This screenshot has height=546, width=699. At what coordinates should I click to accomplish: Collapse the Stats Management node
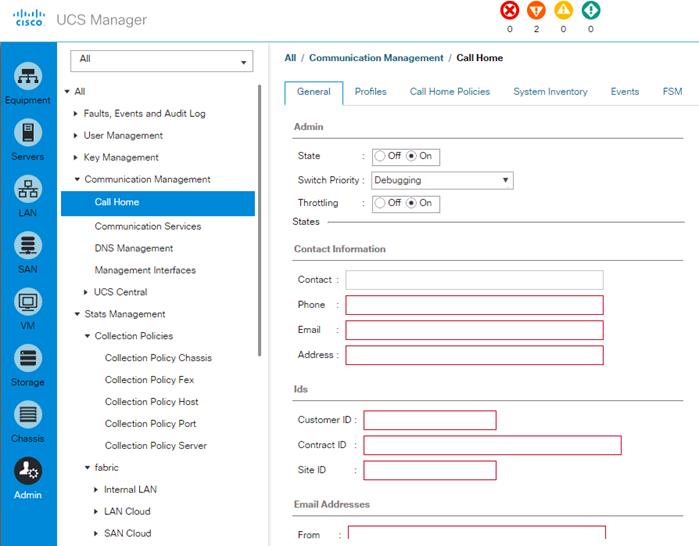point(77,314)
